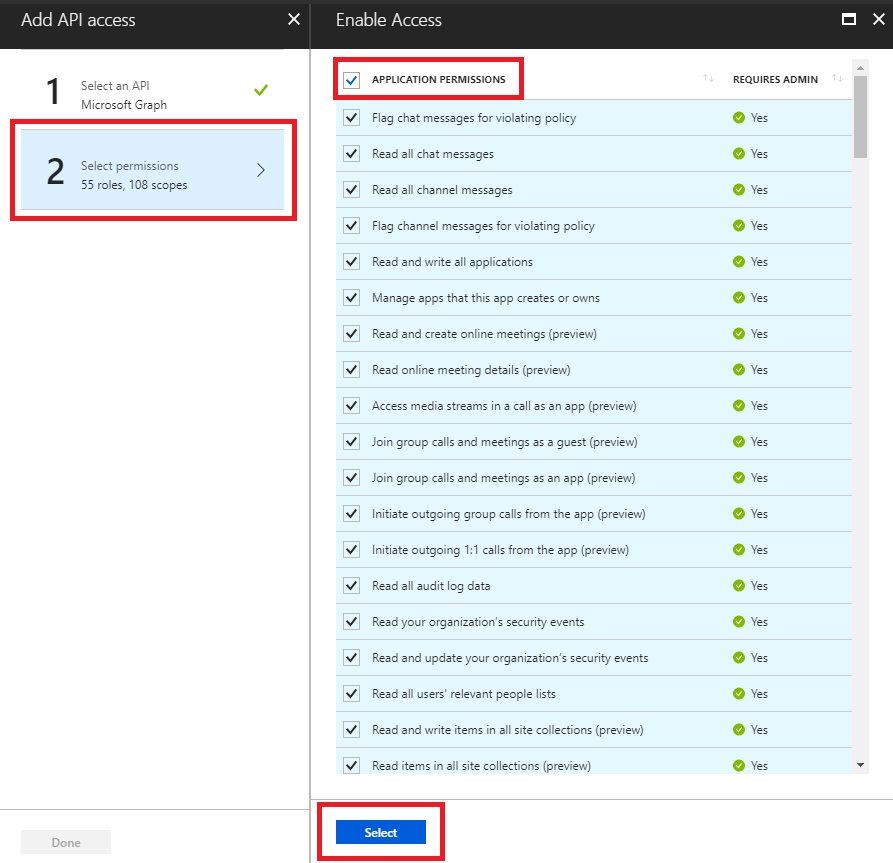This screenshot has height=863, width=893.
Task: Click the disabled Done button
Action: click(x=65, y=841)
